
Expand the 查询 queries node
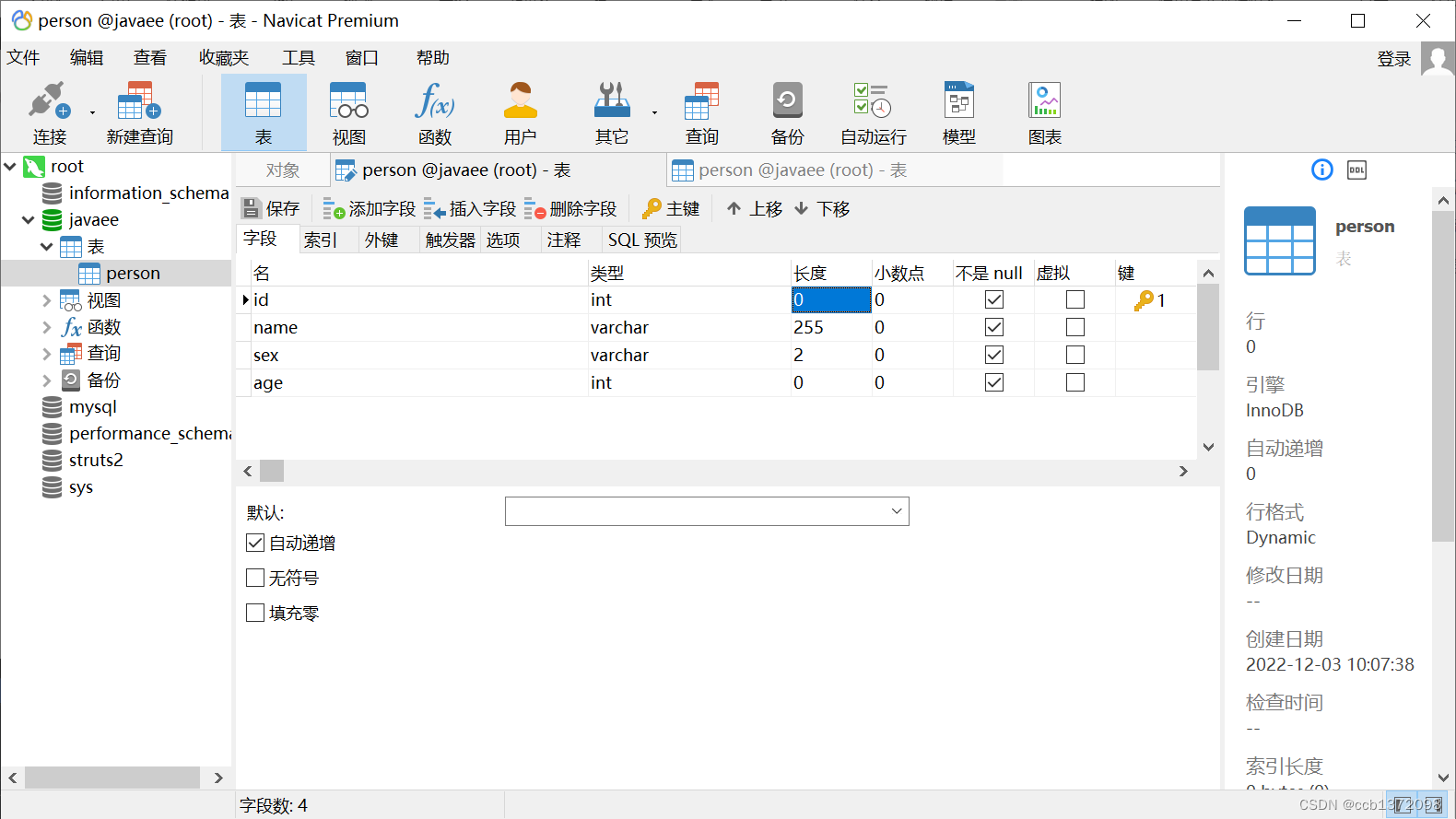46,354
